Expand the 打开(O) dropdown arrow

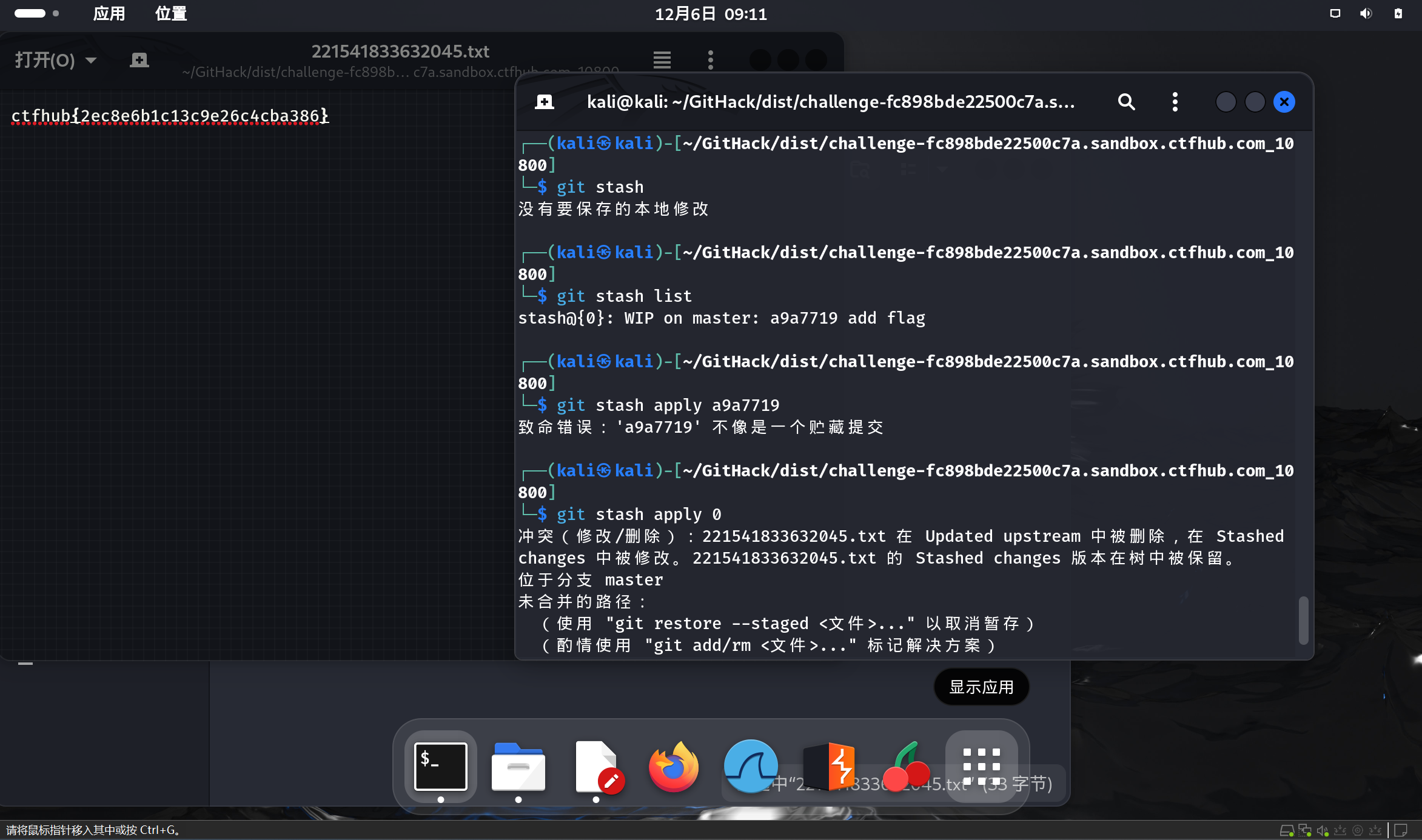[91, 60]
